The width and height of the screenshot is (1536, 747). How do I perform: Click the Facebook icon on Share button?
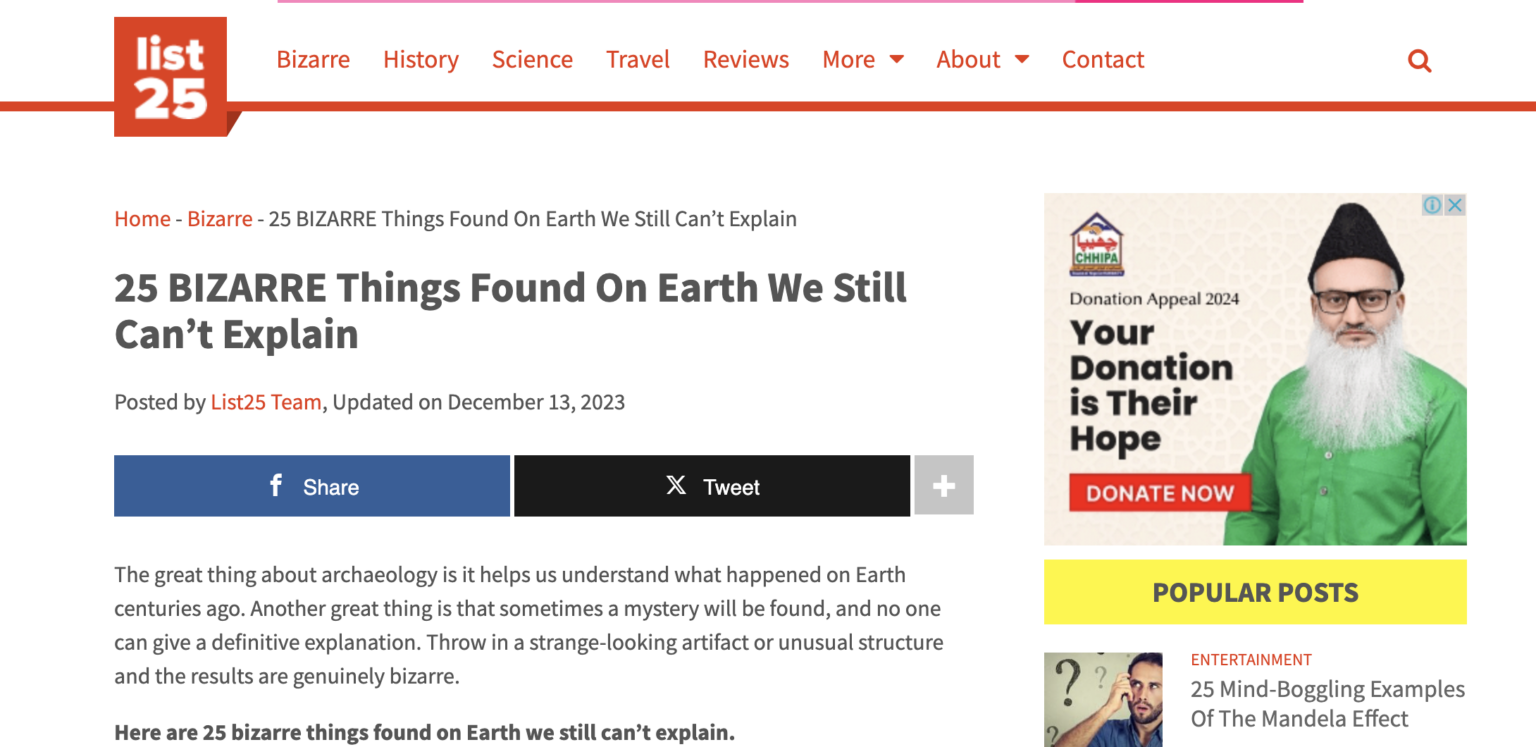point(275,486)
